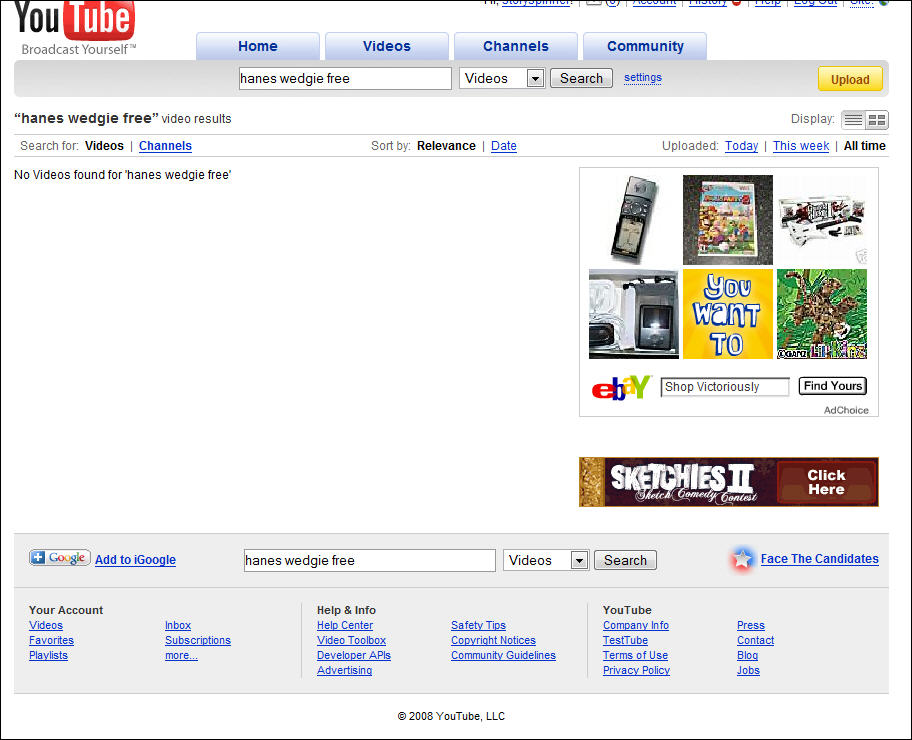Open the Videos tab

point(387,47)
